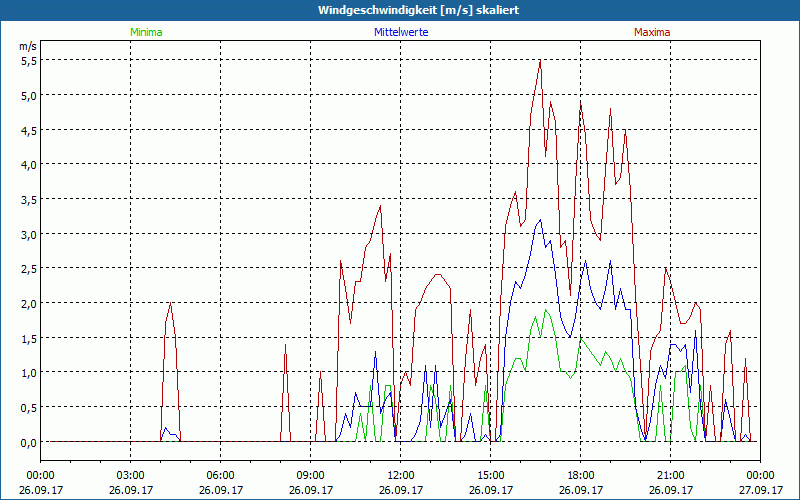The width and height of the screenshot is (800, 500).
Task: Click the 2,0 y-axis value
Action: coord(28,303)
